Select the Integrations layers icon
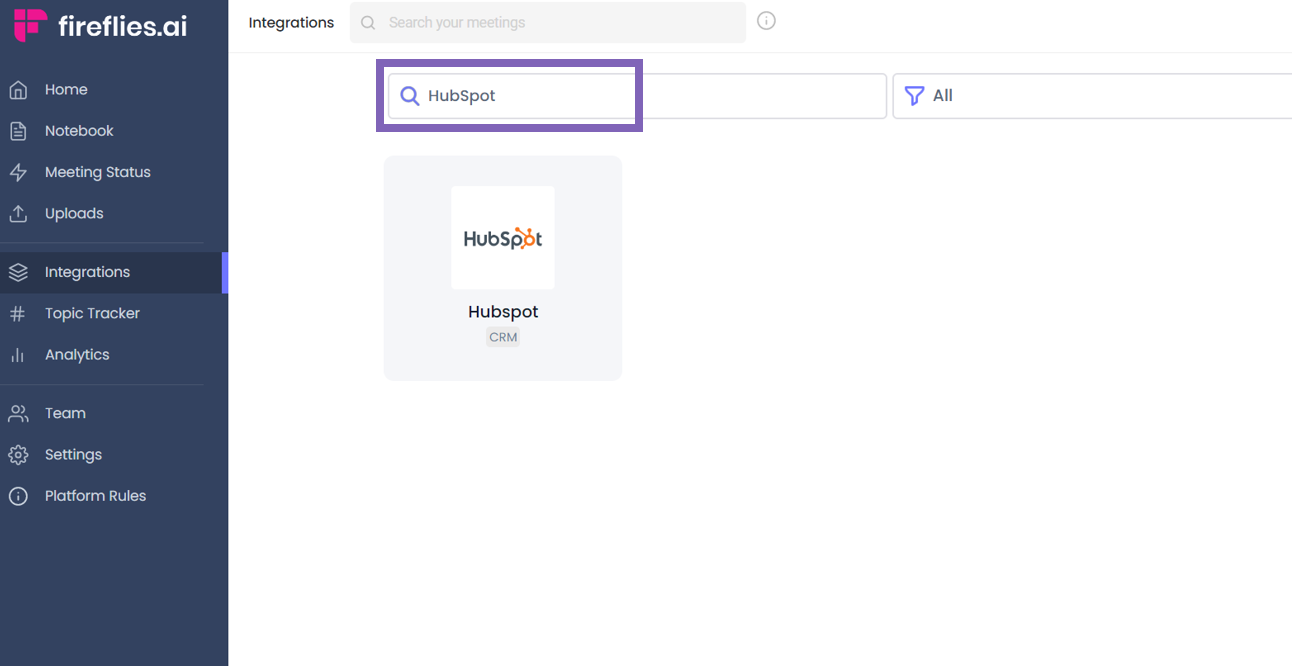Image resolution: width=1296 pixels, height=666 pixels. [x=19, y=271]
